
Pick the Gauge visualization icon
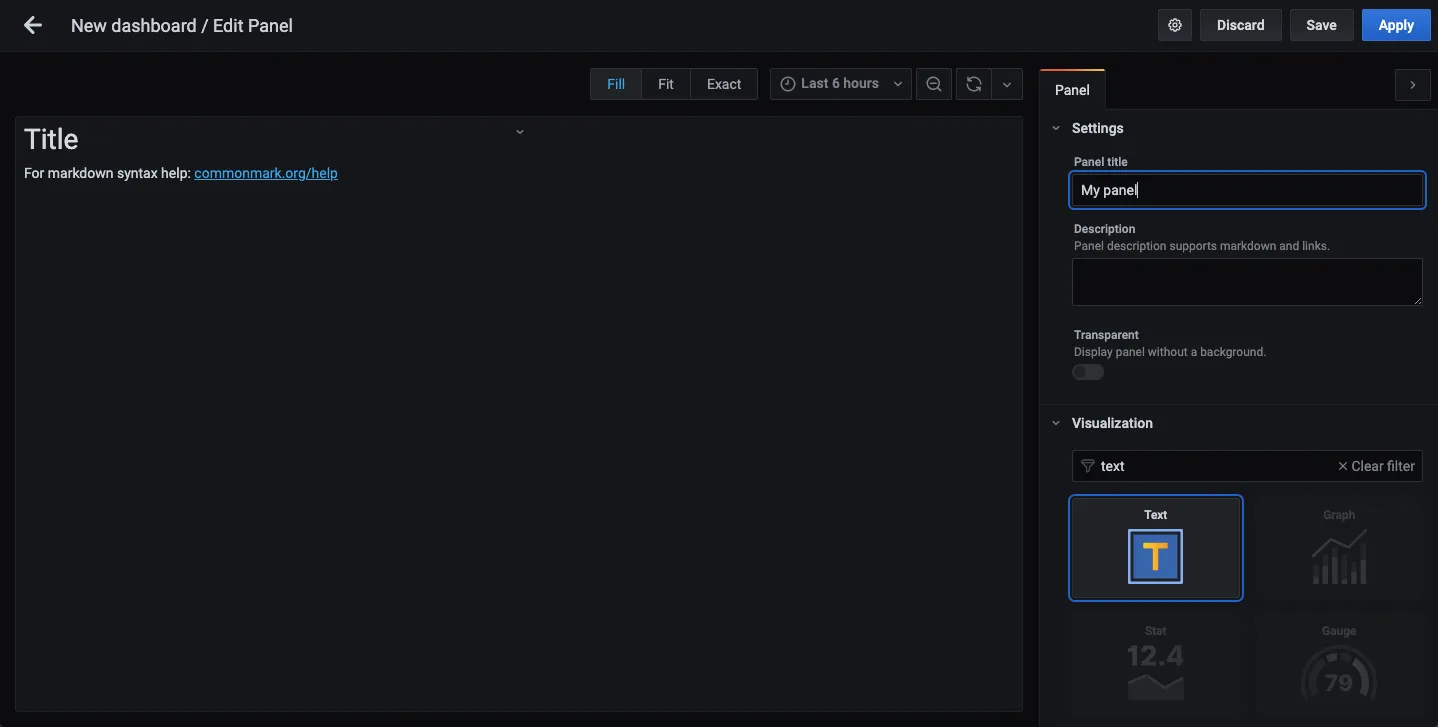pos(1338,672)
